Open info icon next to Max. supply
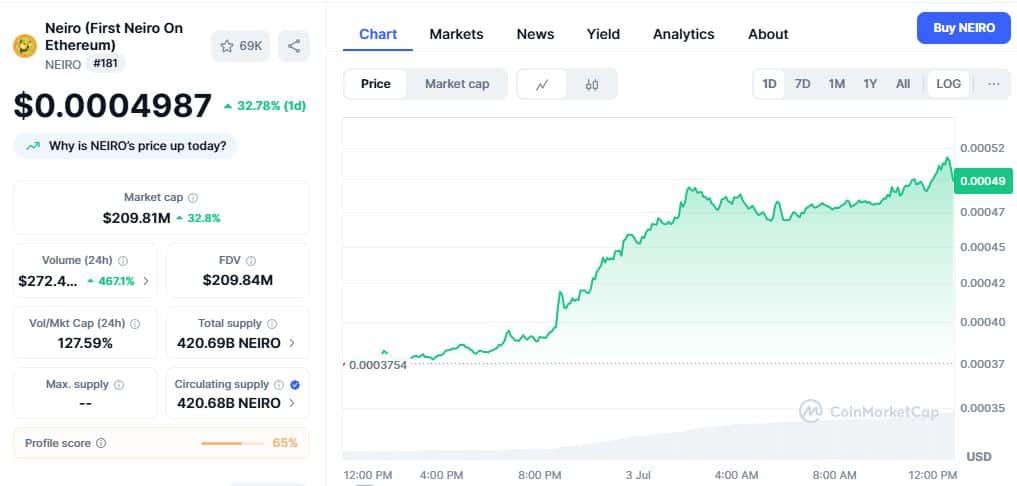 pyautogui.click(x=119, y=385)
